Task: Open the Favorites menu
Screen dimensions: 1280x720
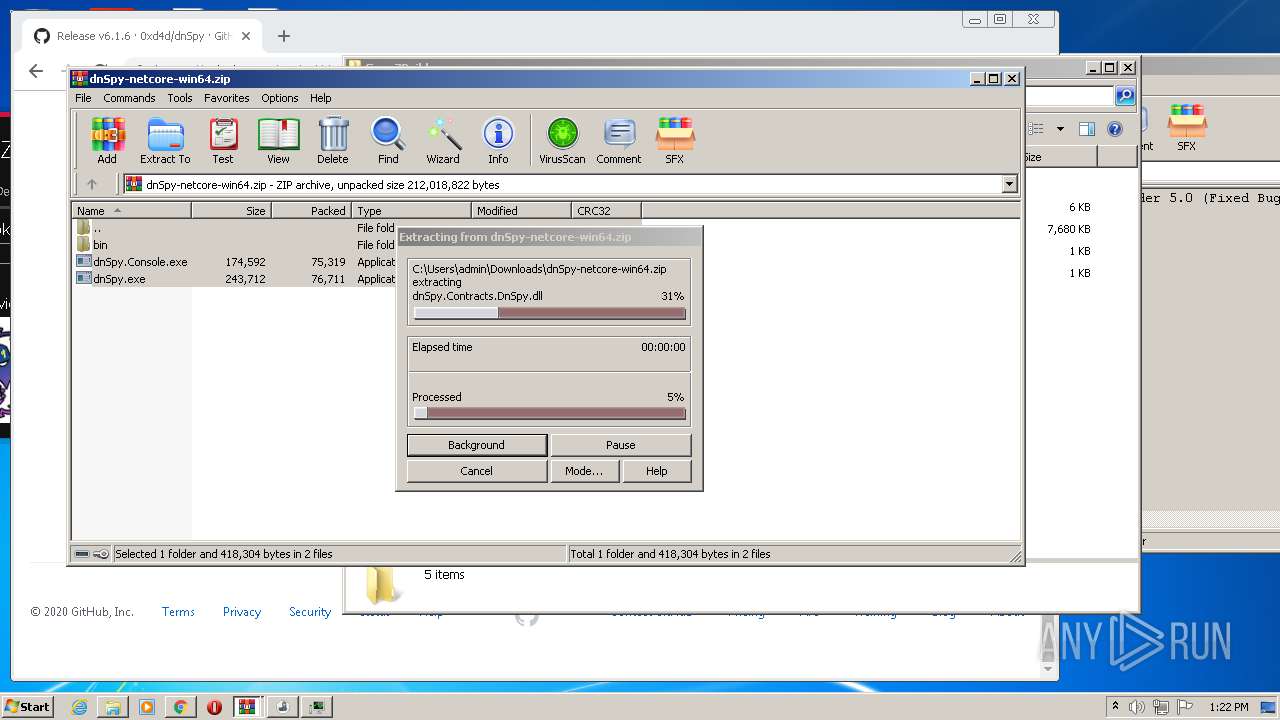Action: click(x=227, y=98)
